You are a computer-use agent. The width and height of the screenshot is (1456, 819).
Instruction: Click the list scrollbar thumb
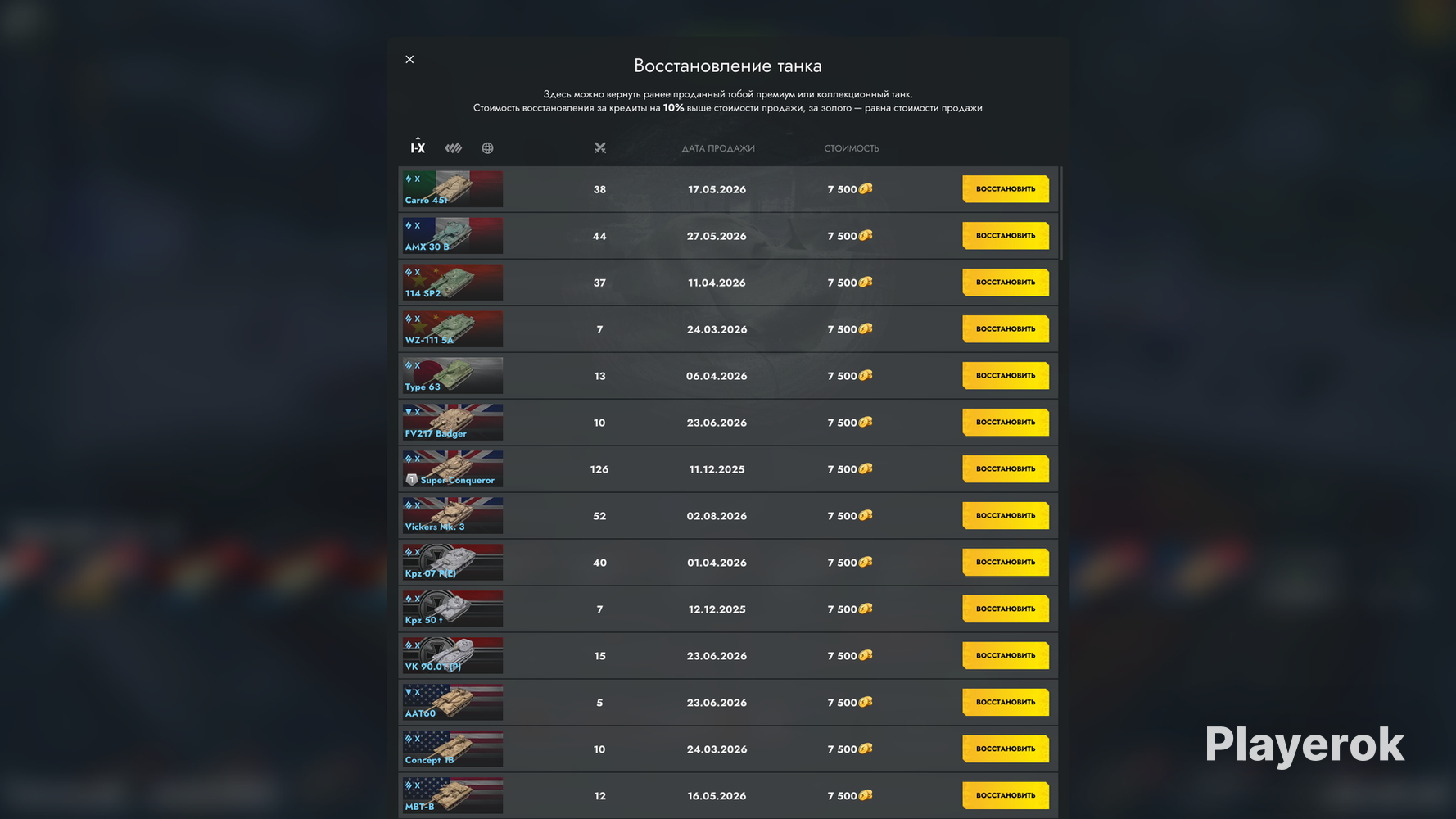(1061, 214)
